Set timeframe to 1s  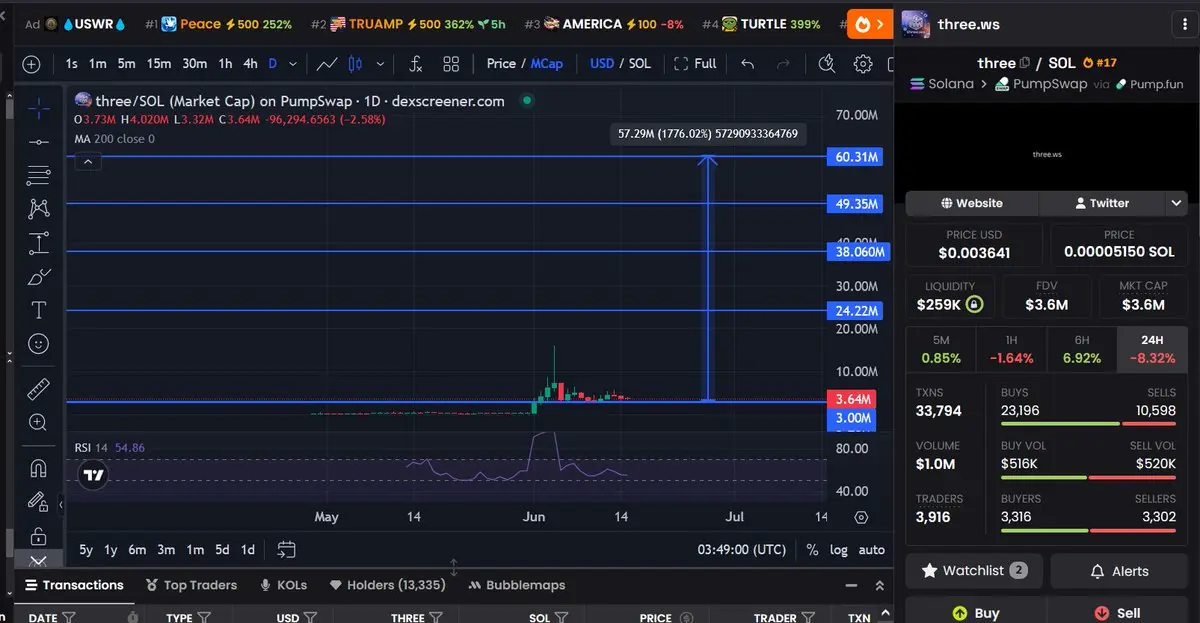(72, 63)
